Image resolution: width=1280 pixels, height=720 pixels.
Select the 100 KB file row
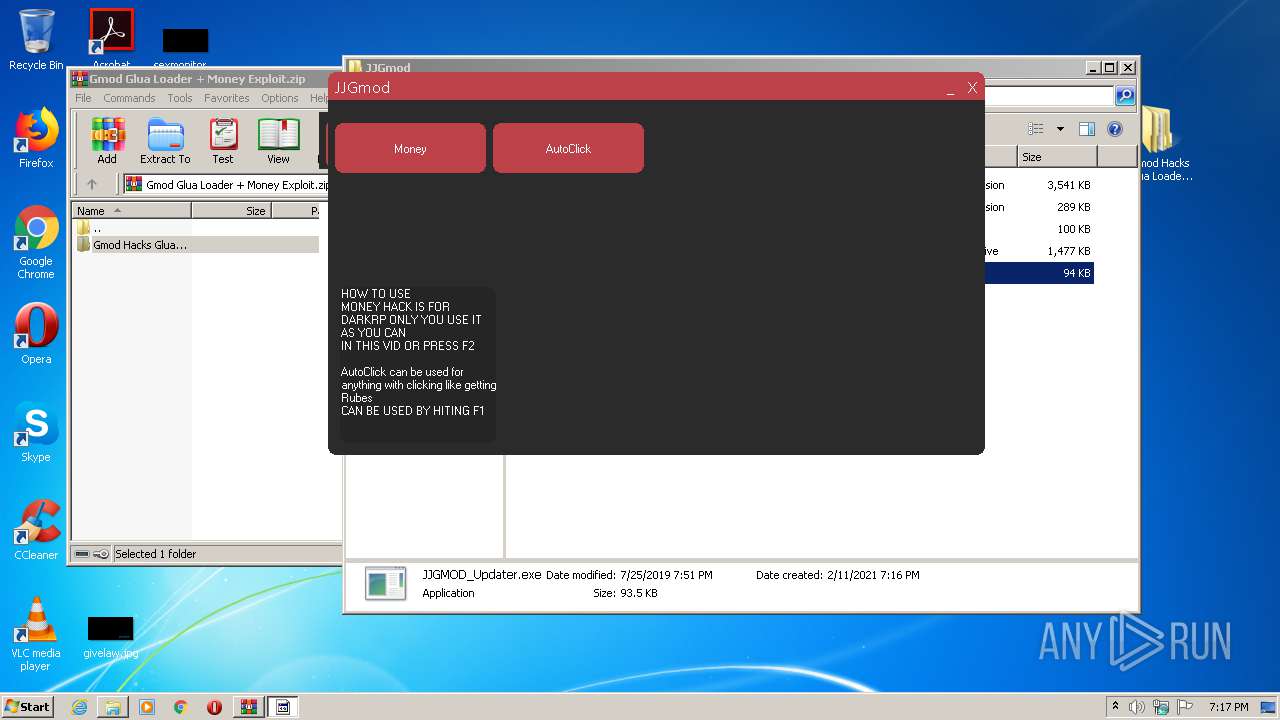1039,229
